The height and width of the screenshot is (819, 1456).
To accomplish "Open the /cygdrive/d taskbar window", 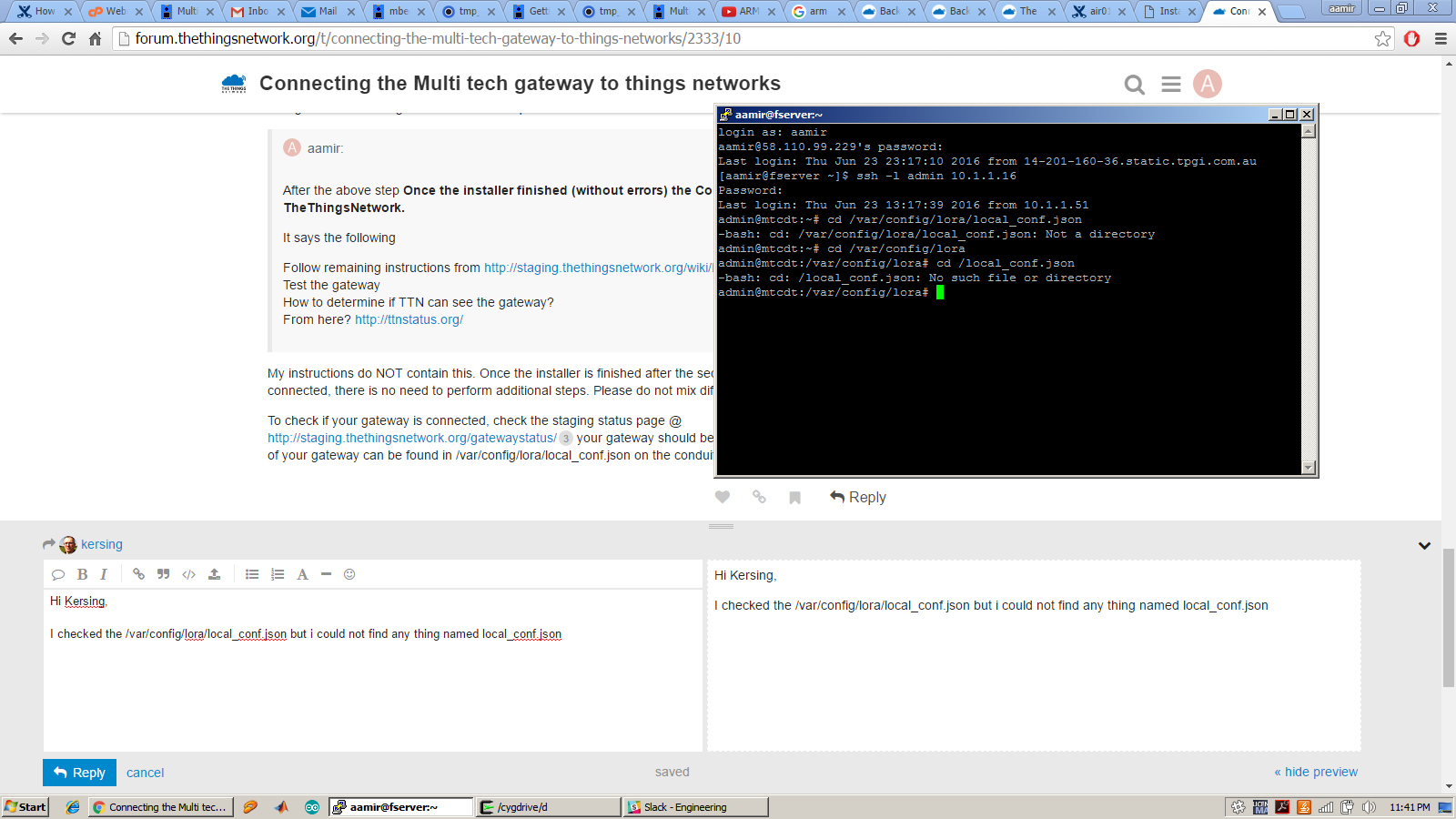I will point(548,807).
